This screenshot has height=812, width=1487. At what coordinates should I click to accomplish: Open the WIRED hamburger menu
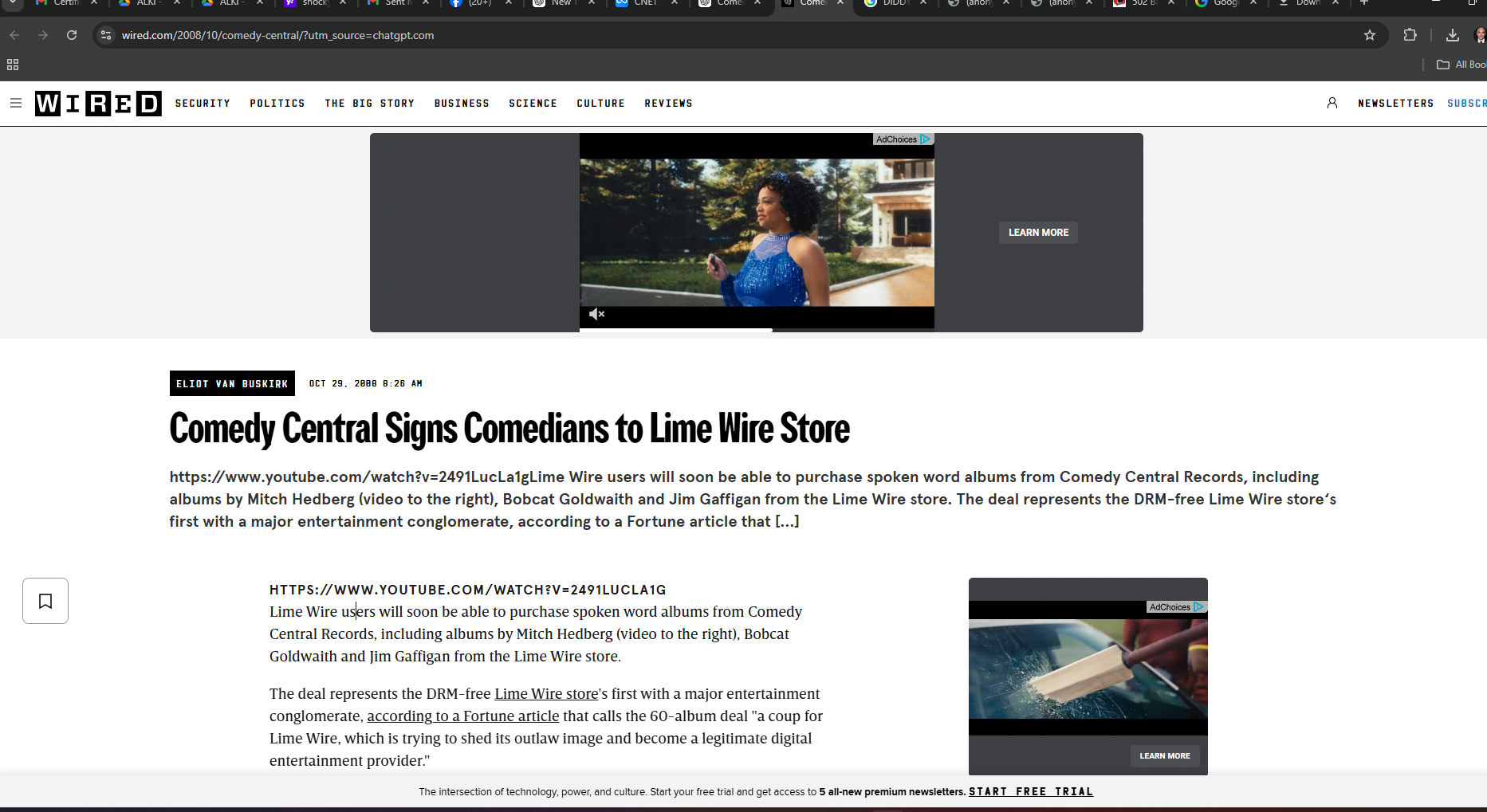(x=15, y=103)
